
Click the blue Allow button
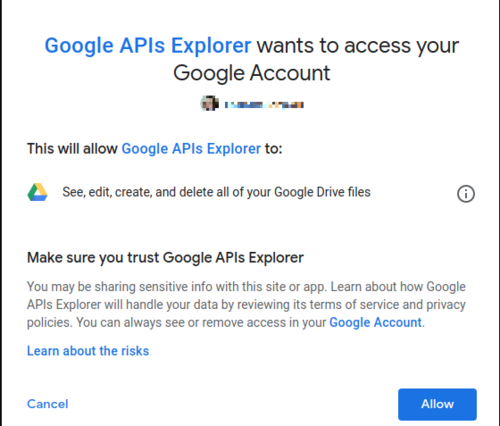[x=437, y=404]
